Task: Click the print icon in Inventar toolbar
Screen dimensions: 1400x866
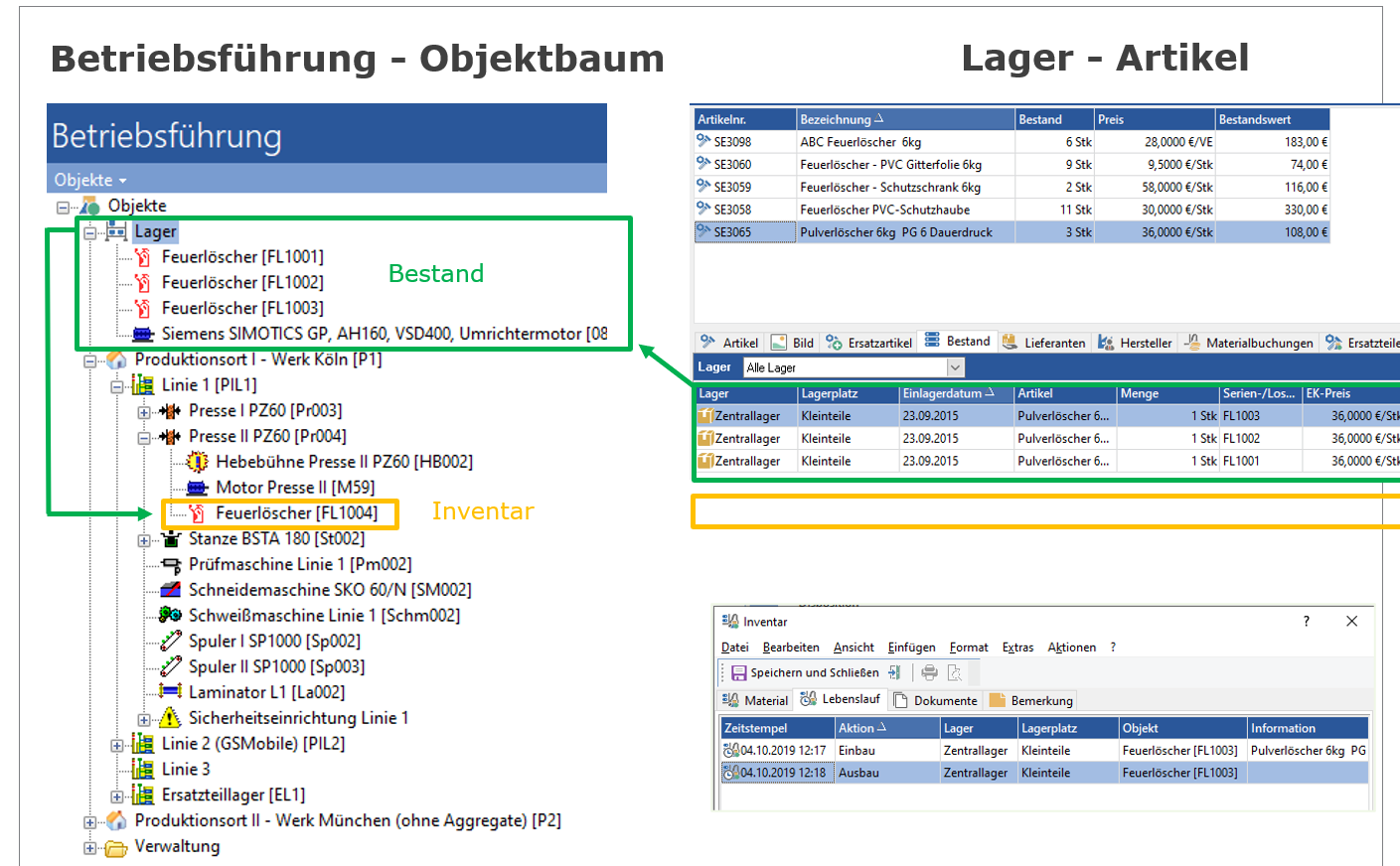Action: coord(929,672)
